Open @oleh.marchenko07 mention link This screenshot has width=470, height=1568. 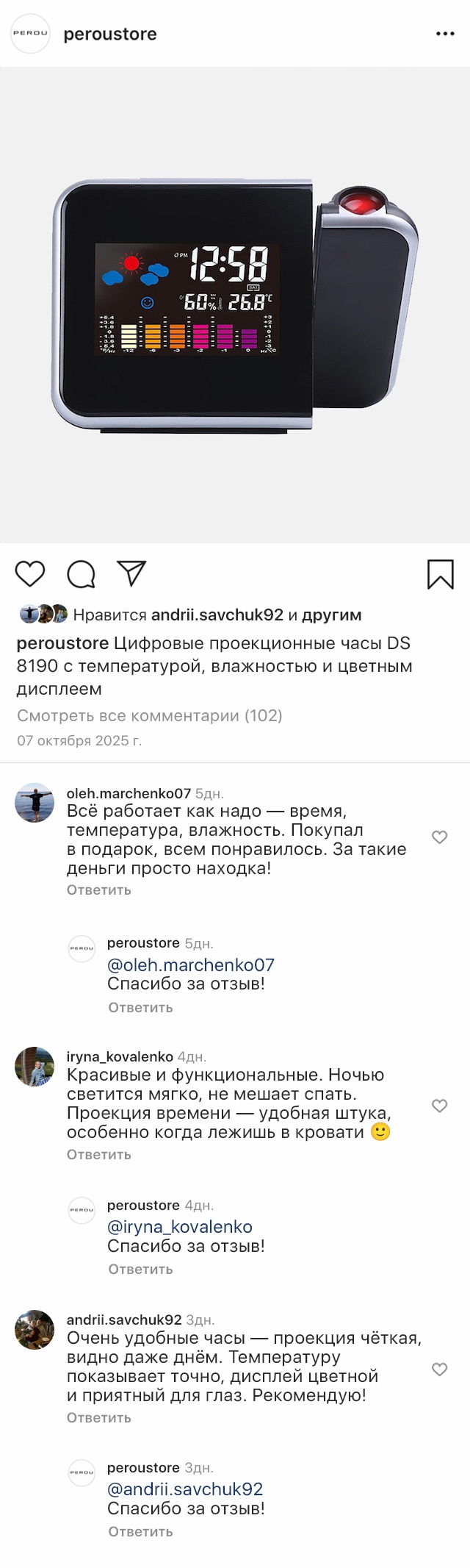[191, 965]
